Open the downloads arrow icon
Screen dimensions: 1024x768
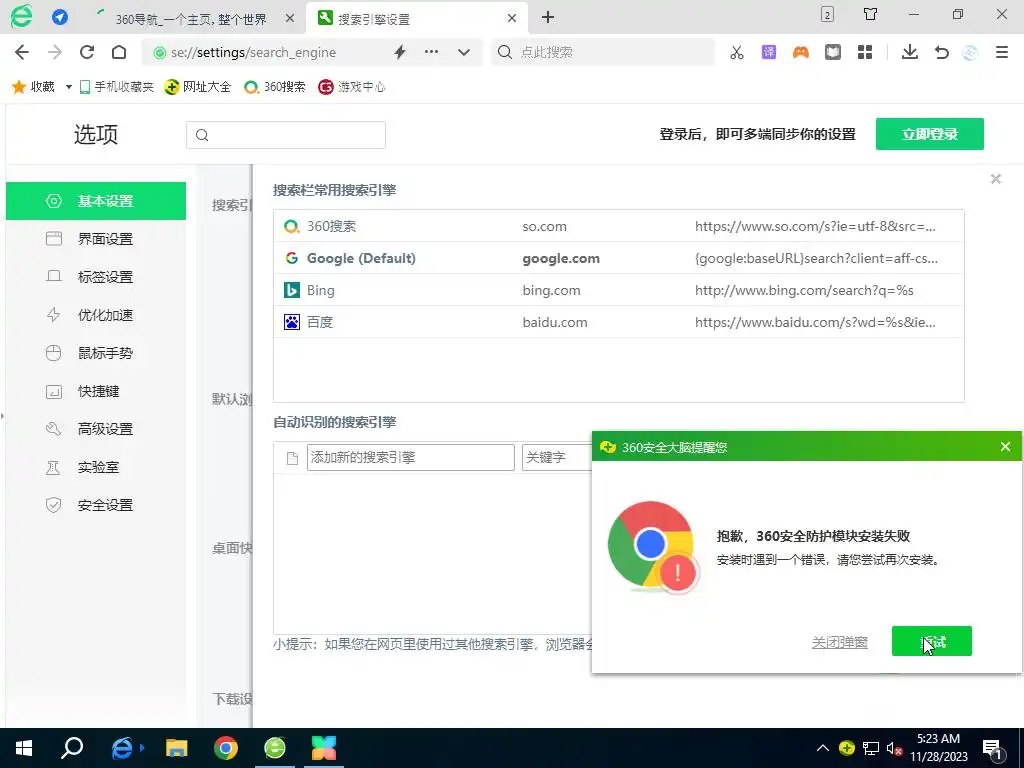909,52
